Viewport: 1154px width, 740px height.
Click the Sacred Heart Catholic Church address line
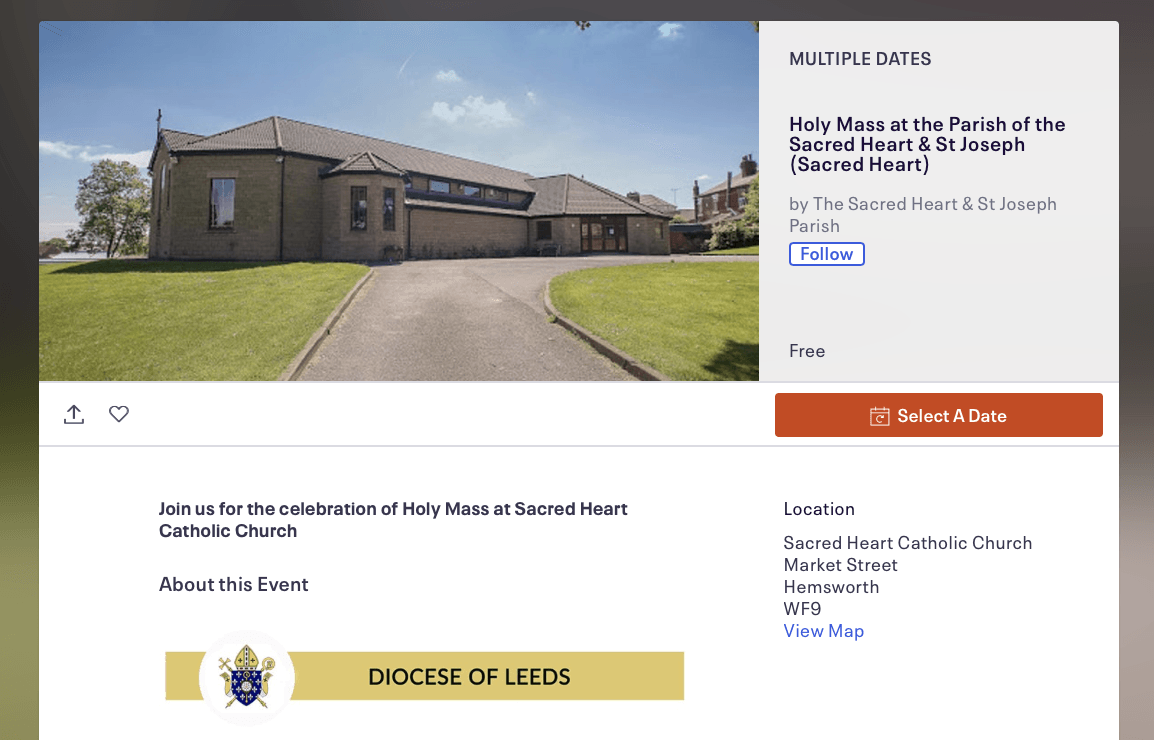[x=907, y=543]
